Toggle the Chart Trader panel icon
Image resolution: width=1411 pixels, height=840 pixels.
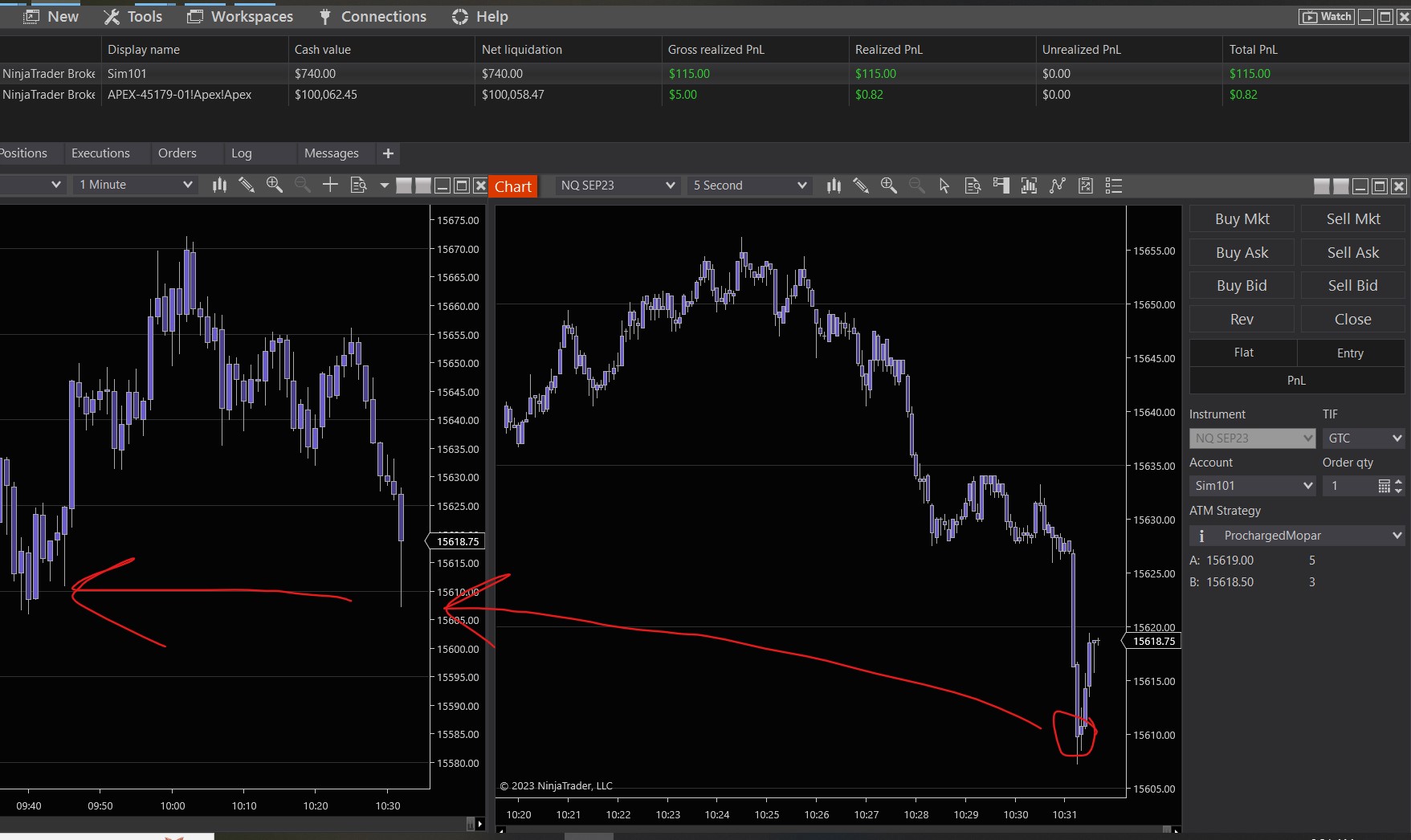tap(1001, 186)
